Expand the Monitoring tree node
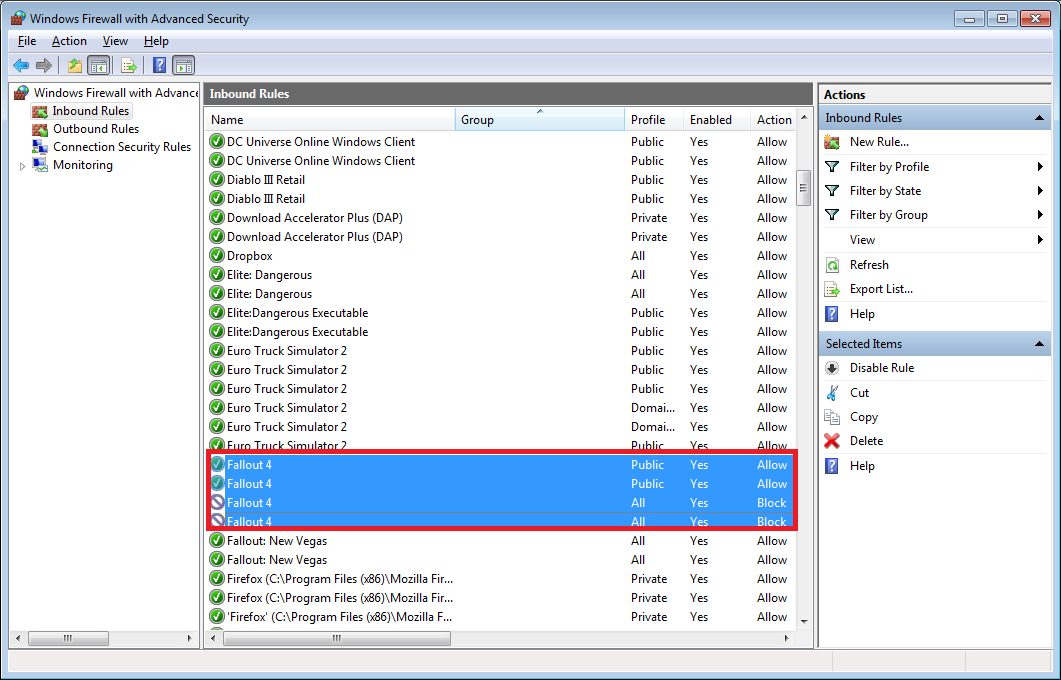The image size is (1061, 680). (x=22, y=166)
